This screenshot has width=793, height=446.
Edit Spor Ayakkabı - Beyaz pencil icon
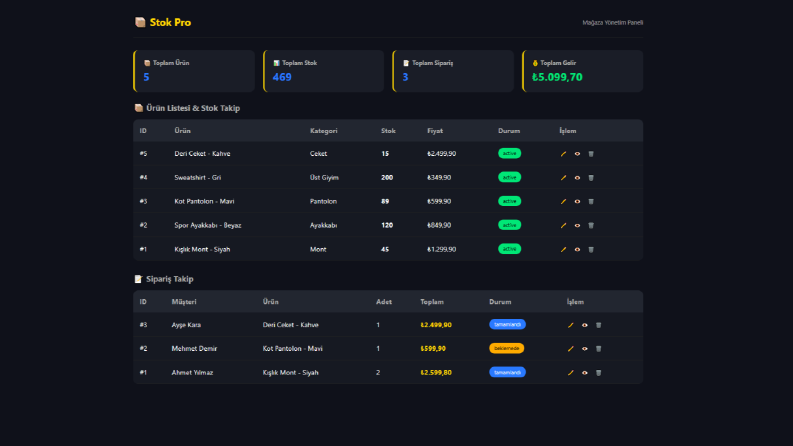563,226
